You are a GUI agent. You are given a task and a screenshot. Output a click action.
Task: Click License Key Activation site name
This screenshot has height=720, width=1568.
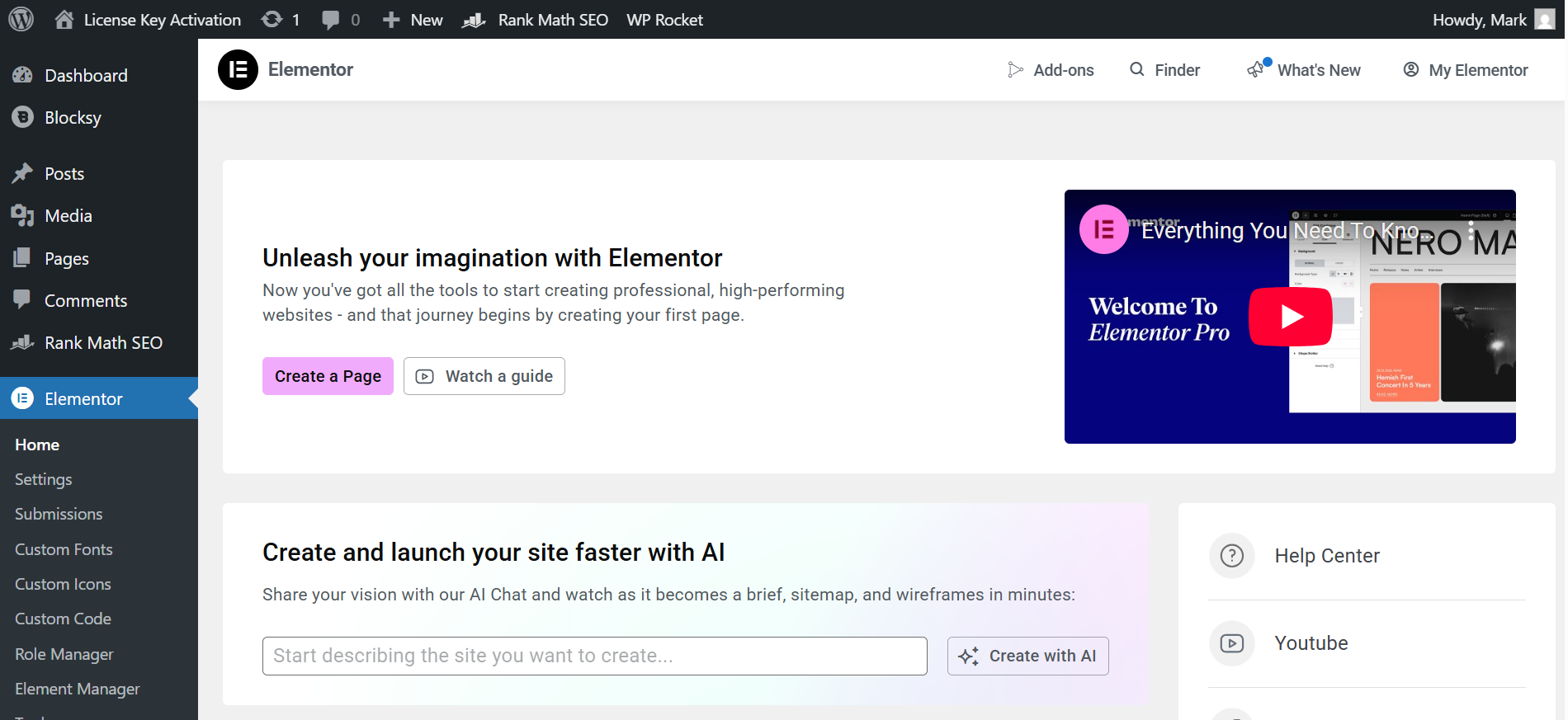tap(163, 20)
